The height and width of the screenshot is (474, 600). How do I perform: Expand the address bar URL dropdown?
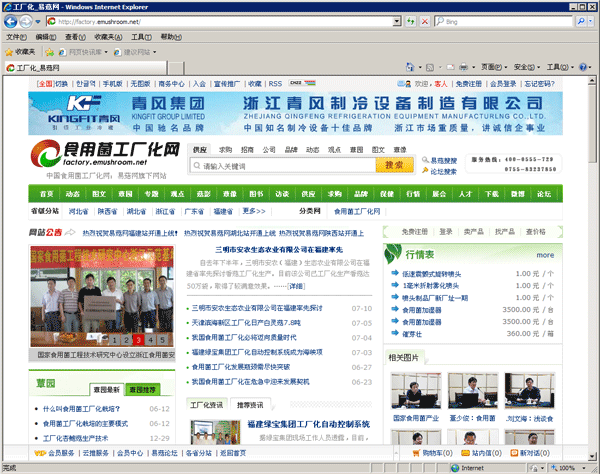[396, 21]
